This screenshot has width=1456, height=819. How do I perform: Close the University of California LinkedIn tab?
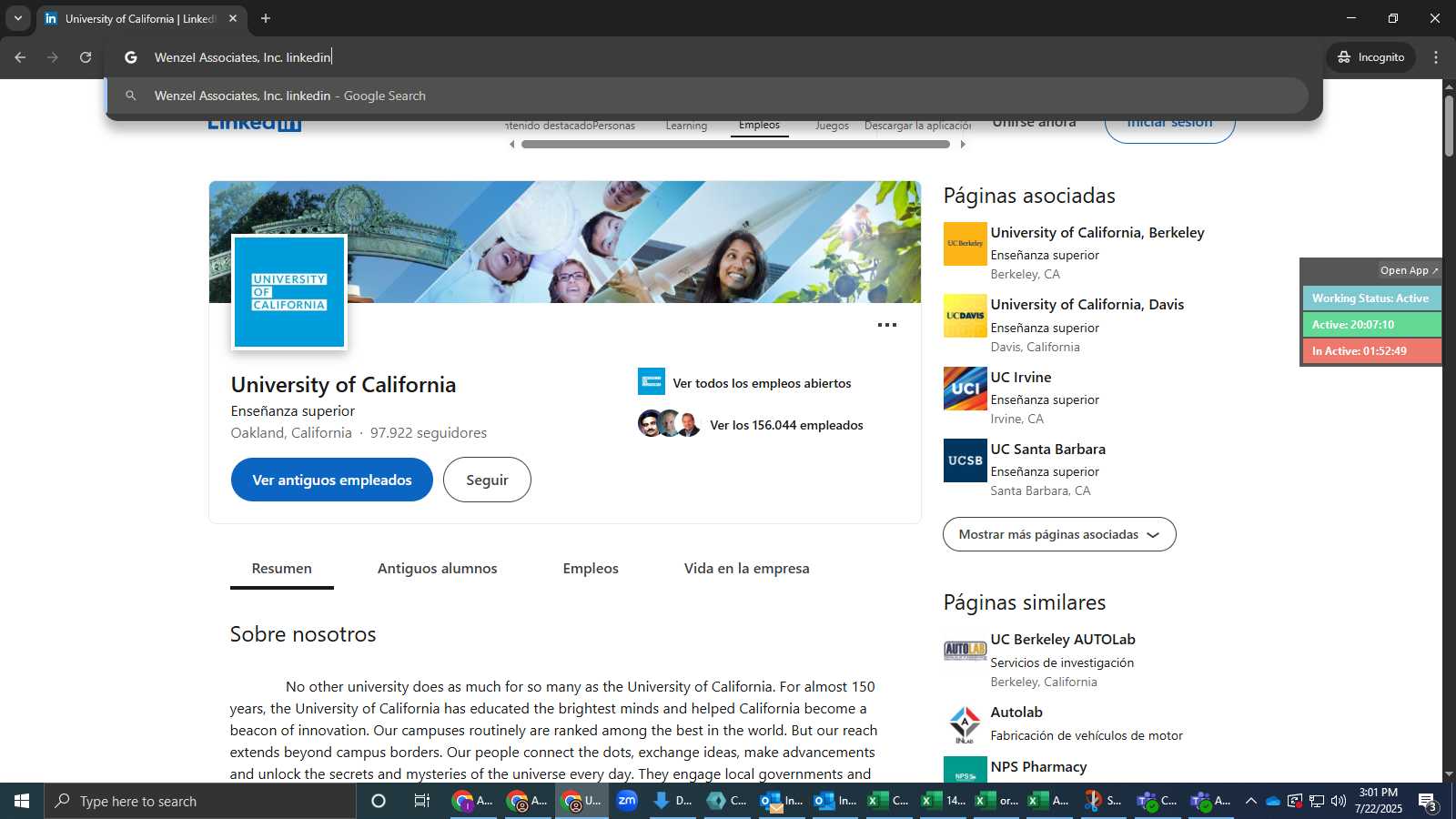pyautogui.click(x=233, y=18)
